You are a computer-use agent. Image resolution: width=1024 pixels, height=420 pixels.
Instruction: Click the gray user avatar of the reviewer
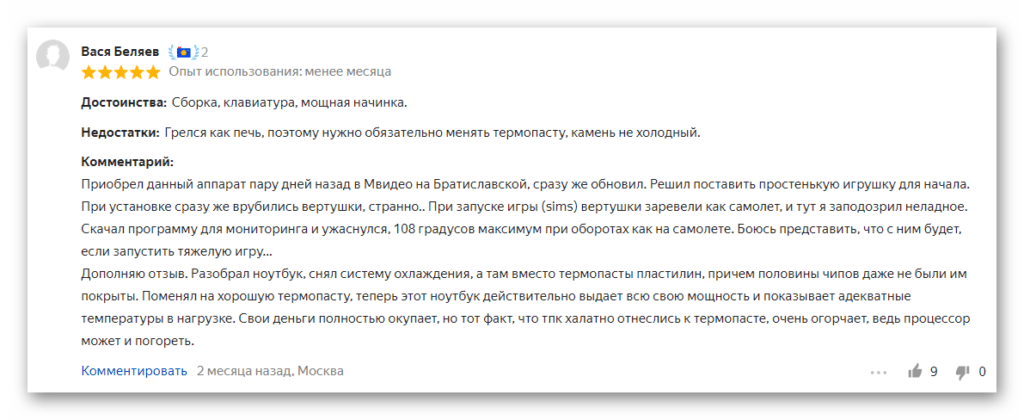pyautogui.click(x=53, y=56)
